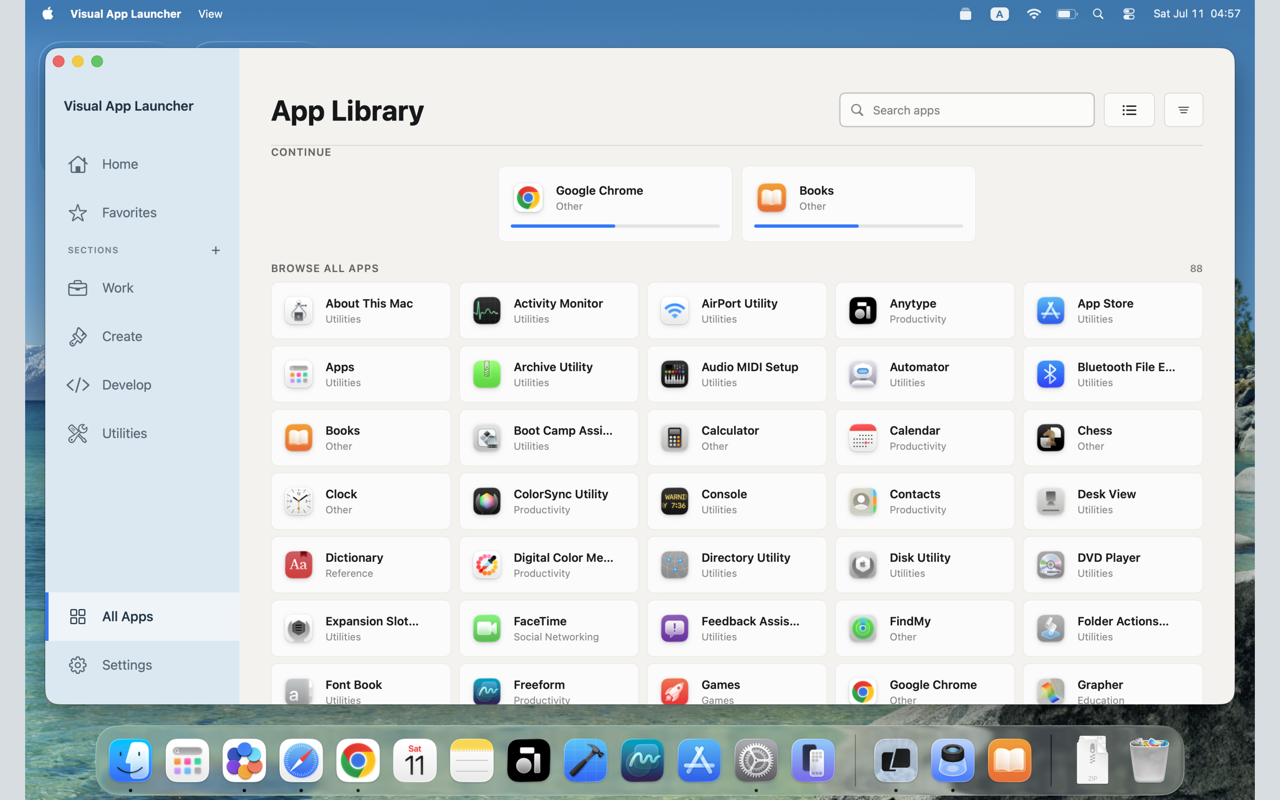1280x800 pixels.
Task: Open Expansion Slot Utility tile
Action: pos(361,628)
